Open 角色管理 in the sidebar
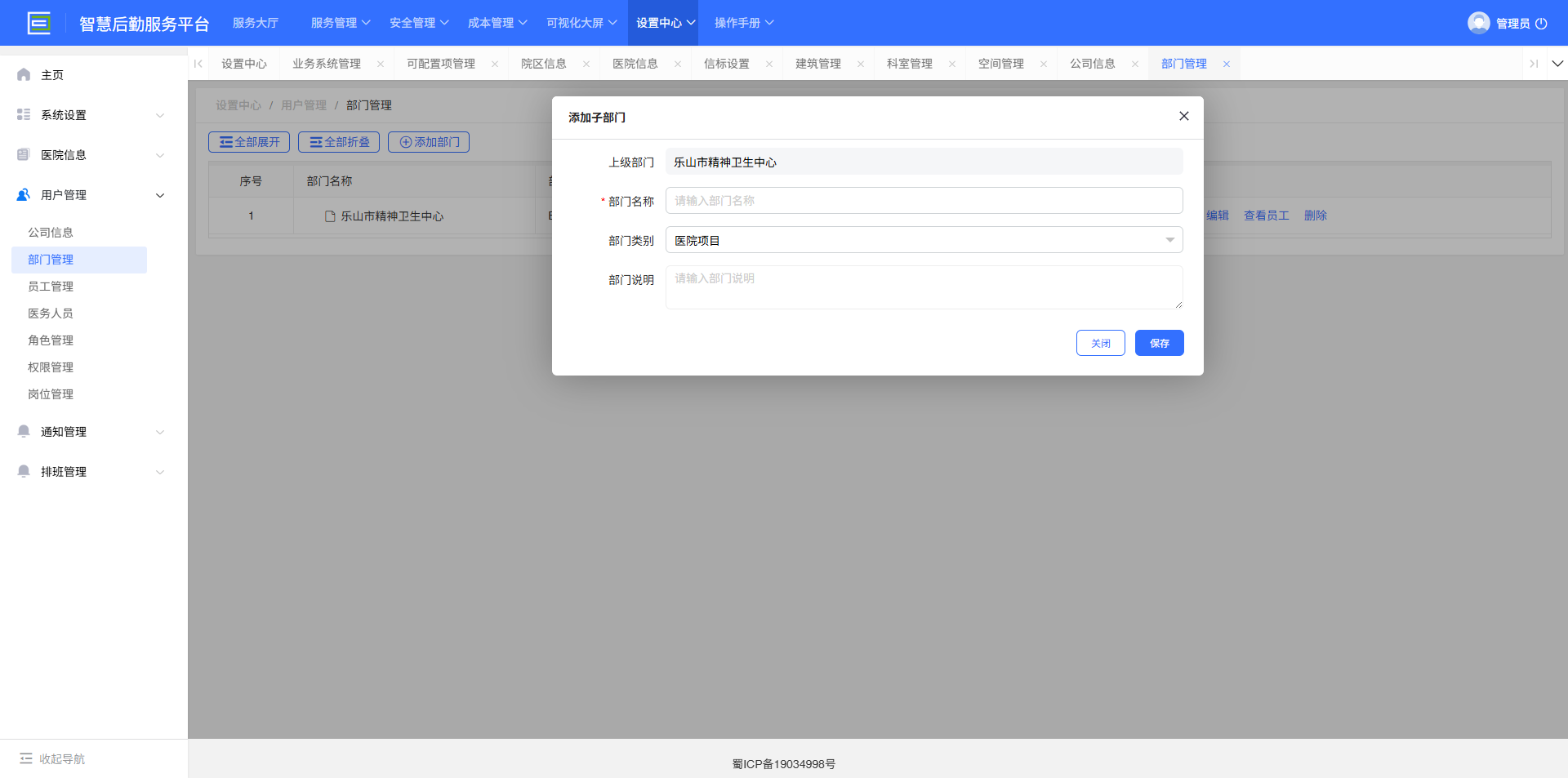 click(51, 340)
